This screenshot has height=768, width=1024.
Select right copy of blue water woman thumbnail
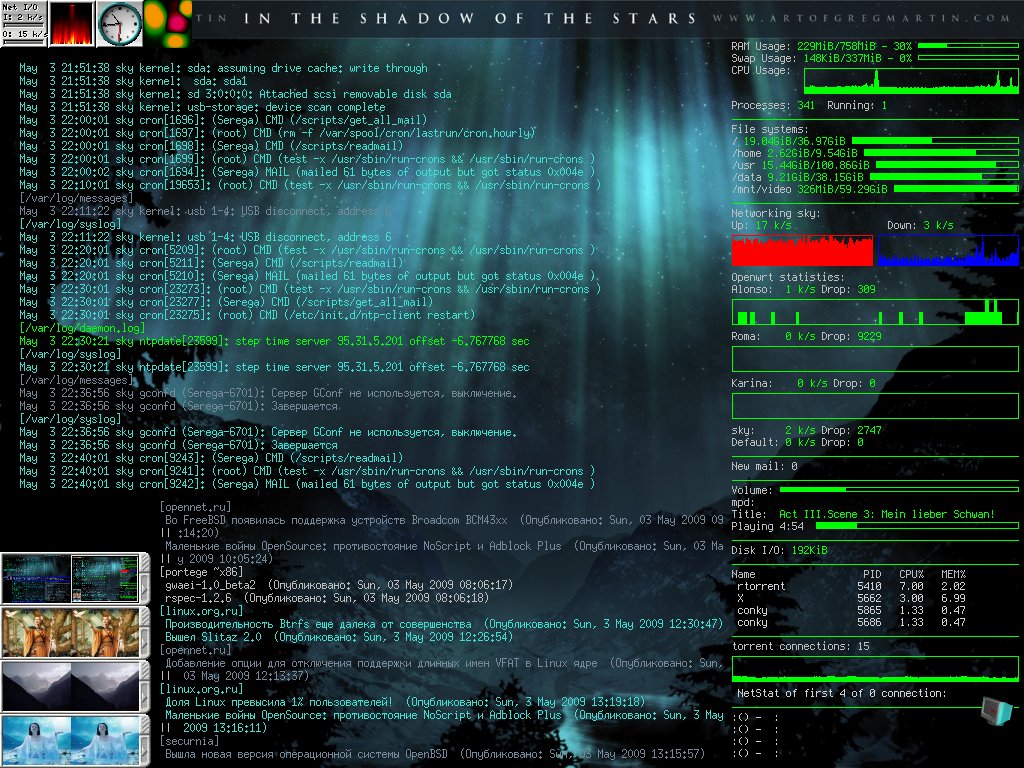[x=104, y=740]
